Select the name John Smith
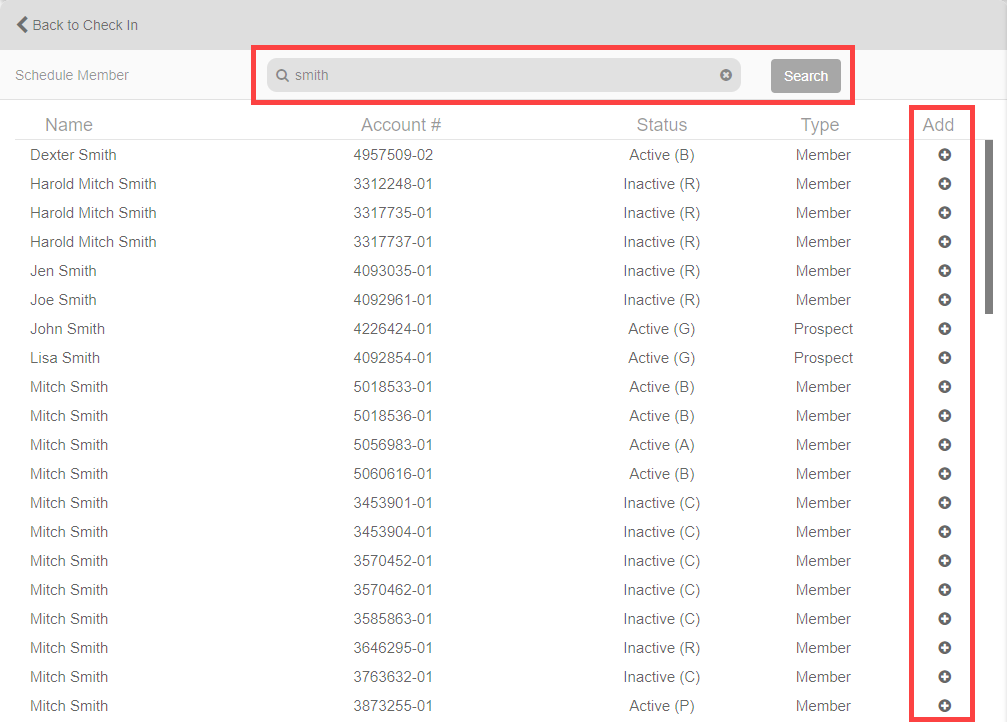Viewport: 1007px width, 722px height. [67, 329]
